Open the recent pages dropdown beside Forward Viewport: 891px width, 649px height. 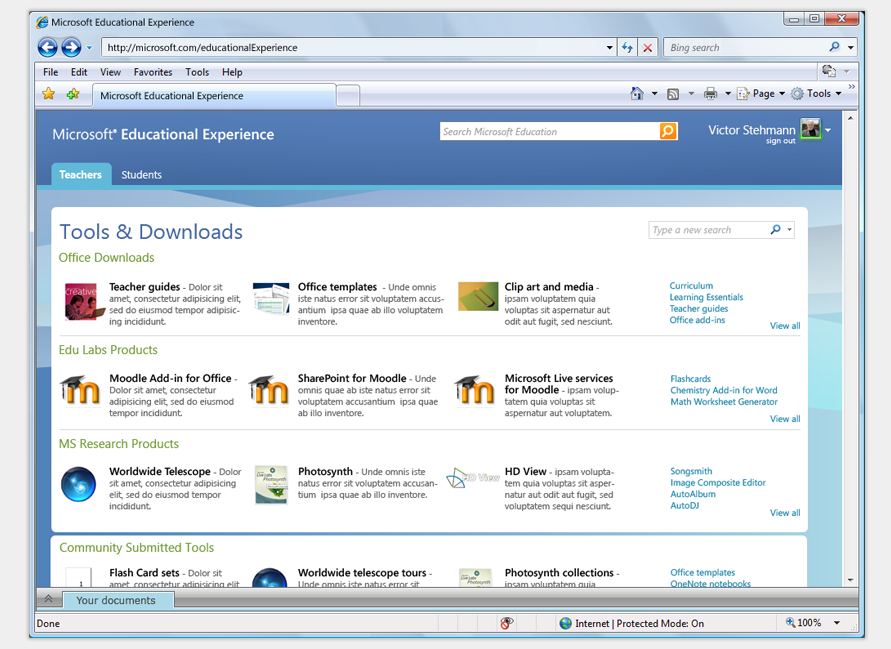coord(89,48)
